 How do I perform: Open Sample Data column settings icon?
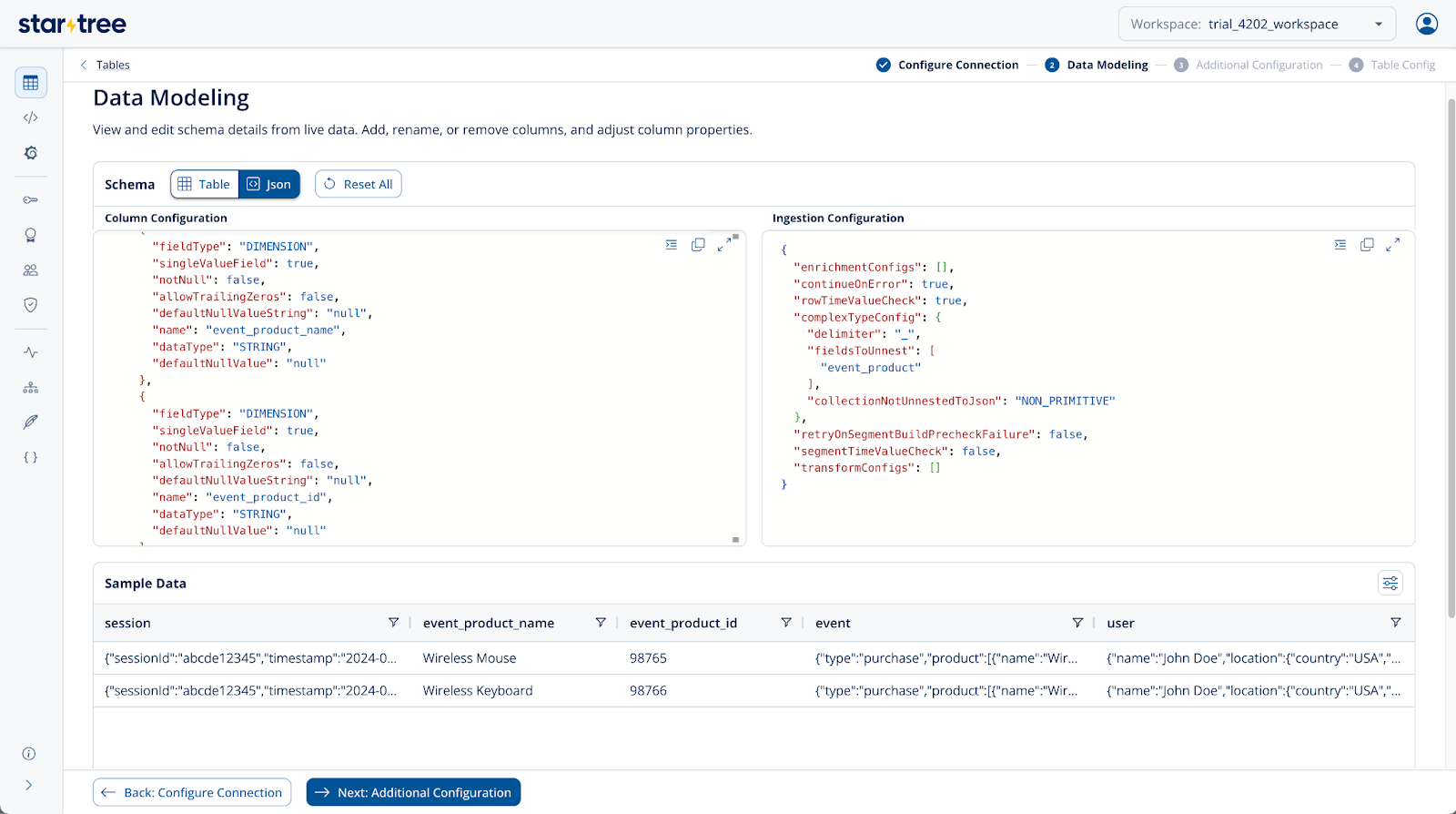point(1390,584)
